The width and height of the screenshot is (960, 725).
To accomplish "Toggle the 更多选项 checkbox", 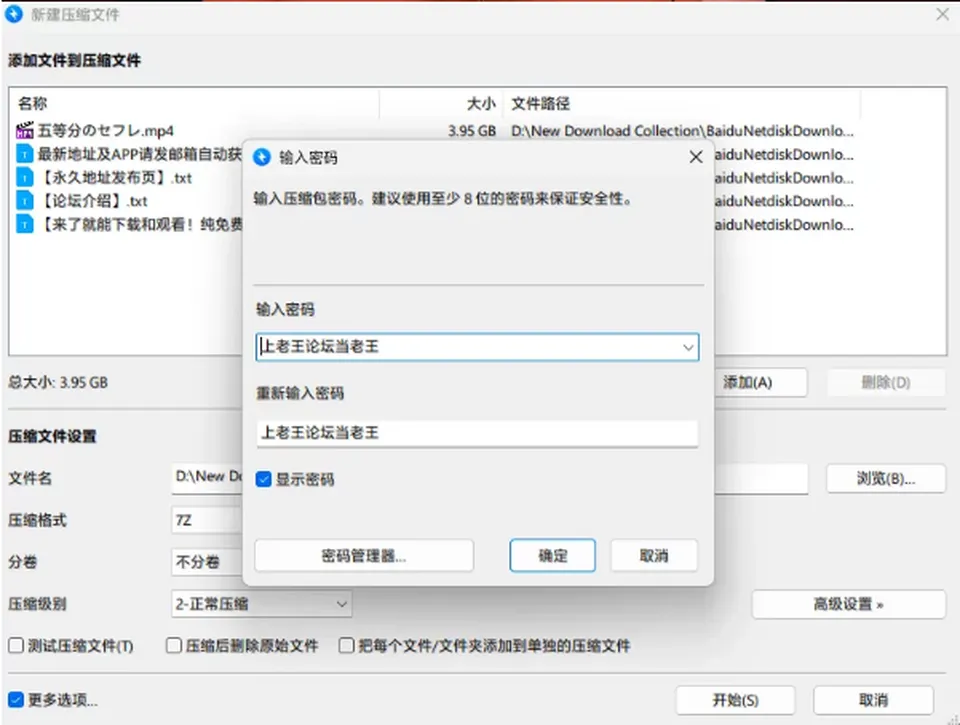I will pyautogui.click(x=16, y=699).
